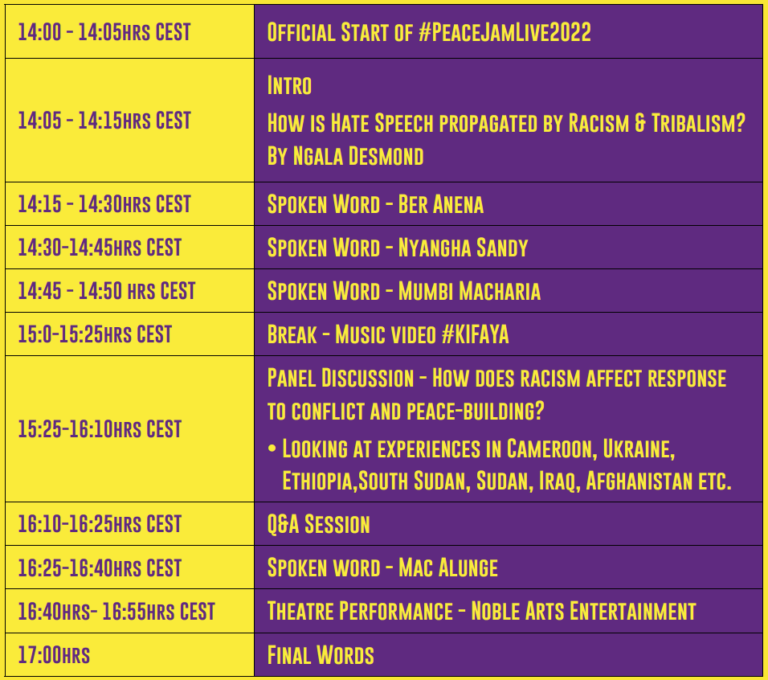Click Spoken word - Mac Alunge entry

pos(383,568)
